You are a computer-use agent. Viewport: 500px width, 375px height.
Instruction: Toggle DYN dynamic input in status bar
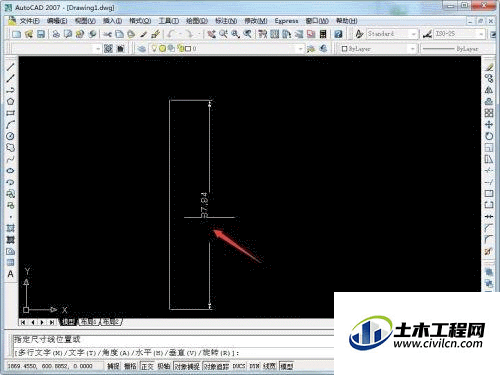254,366
